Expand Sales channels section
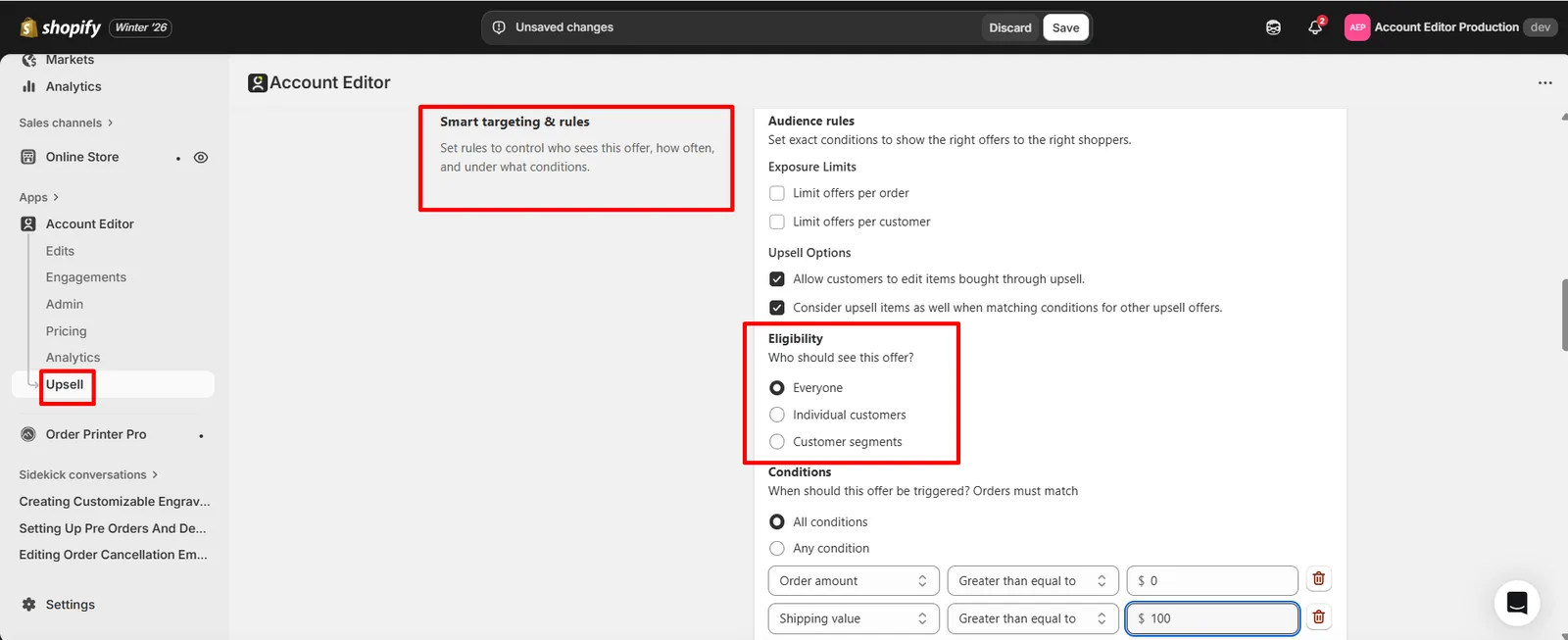Screen dimensions: 1568x640 (x=66, y=123)
